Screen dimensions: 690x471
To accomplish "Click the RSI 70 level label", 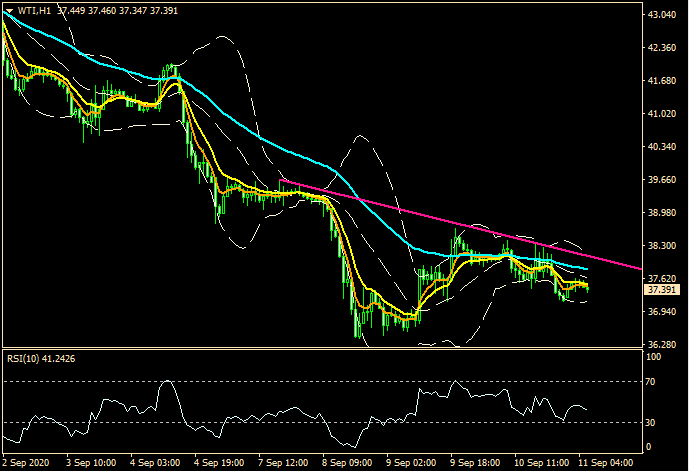I will click(651, 382).
